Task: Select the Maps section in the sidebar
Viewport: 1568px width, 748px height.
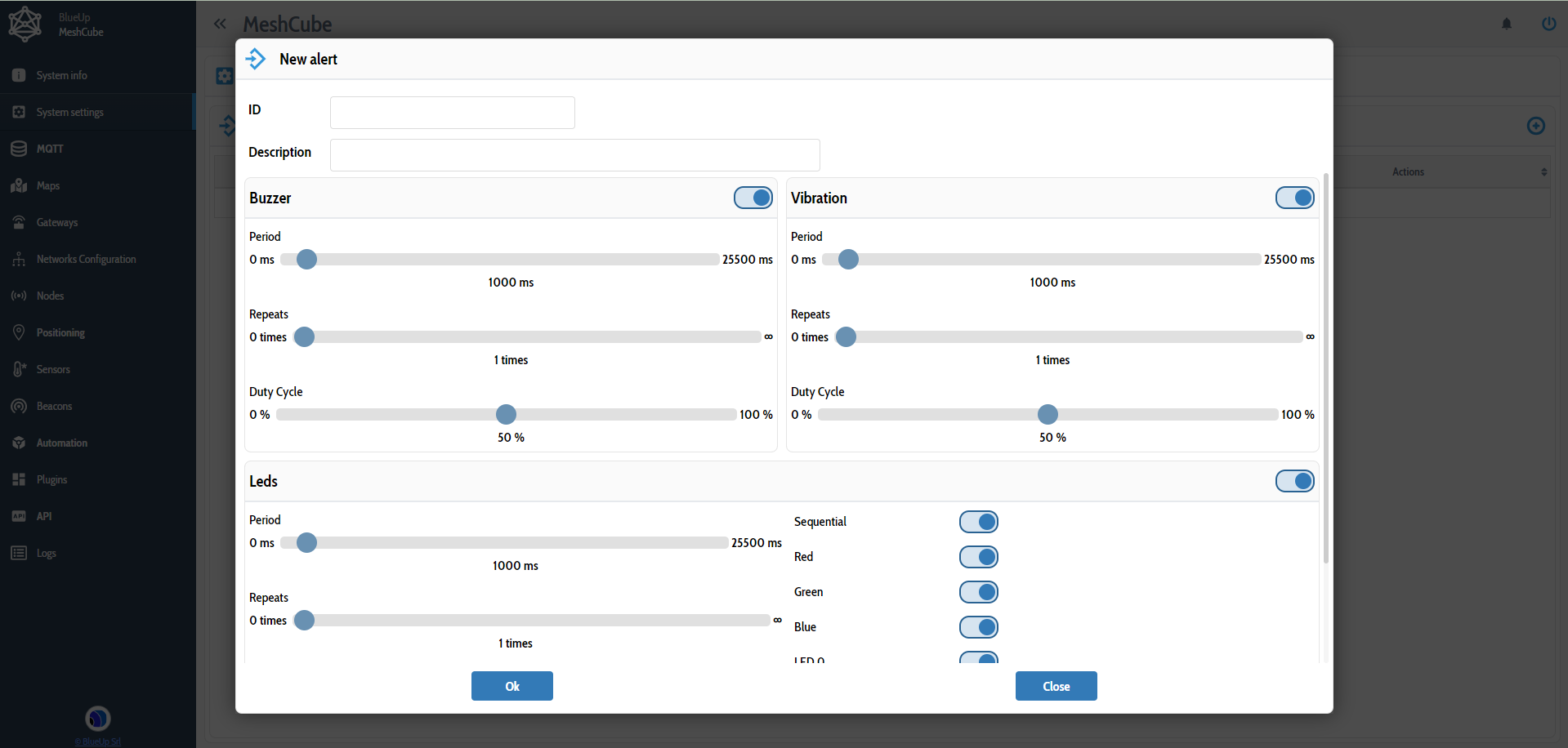Action: [x=47, y=185]
